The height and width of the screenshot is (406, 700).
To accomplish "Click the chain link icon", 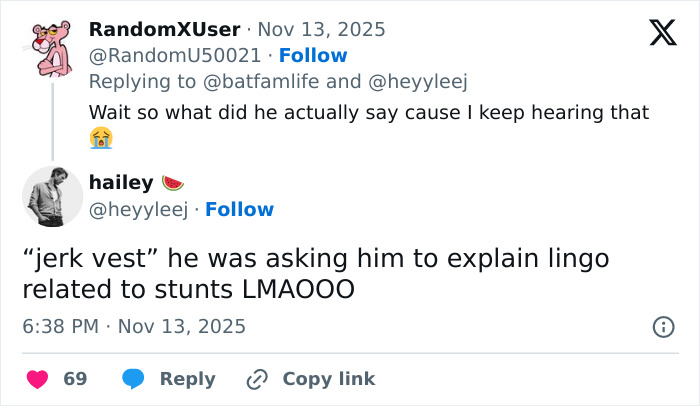I will click(257, 379).
